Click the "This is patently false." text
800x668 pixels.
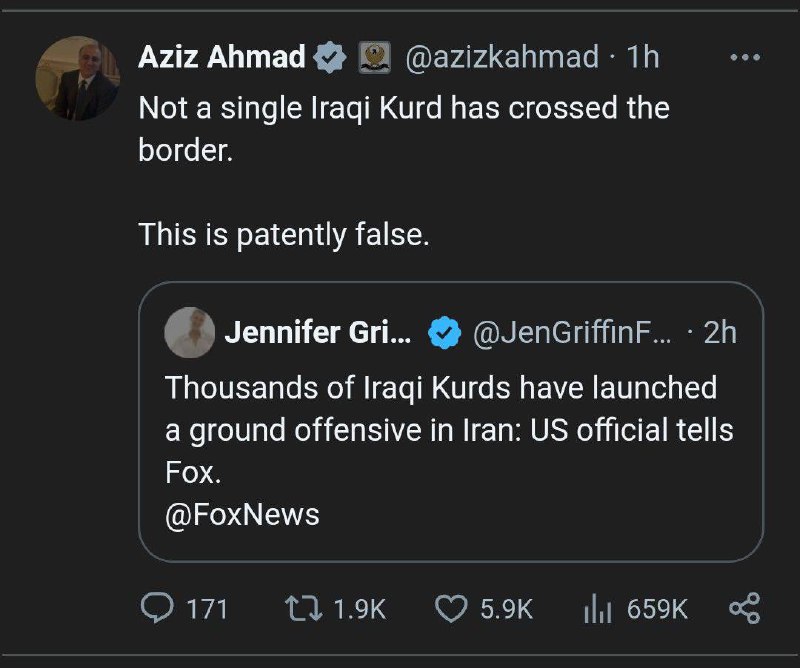283,234
